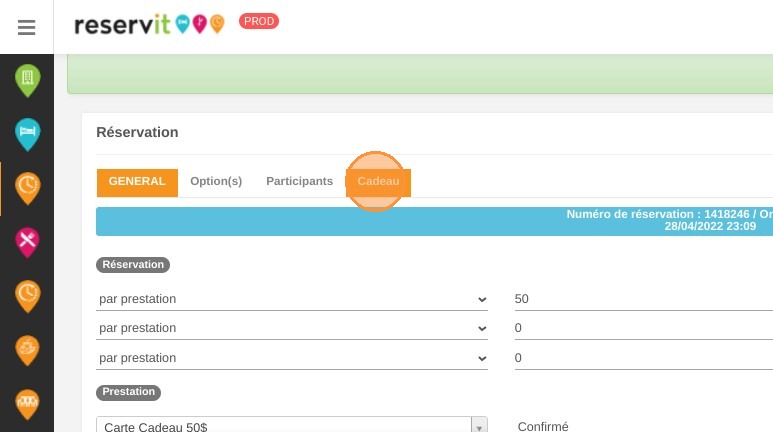This screenshot has width=773, height=432.
Task: Switch to the GENERAL tab
Action: tap(137, 182)
